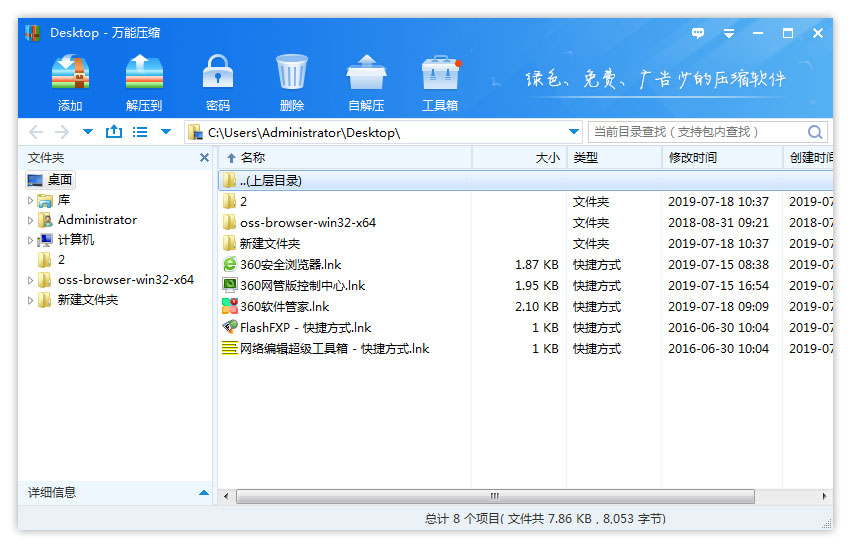This screenshot has width=851, height=548.
Task: Open the 工具箱 (Toolbox) icon
Action: pos(440,74)
